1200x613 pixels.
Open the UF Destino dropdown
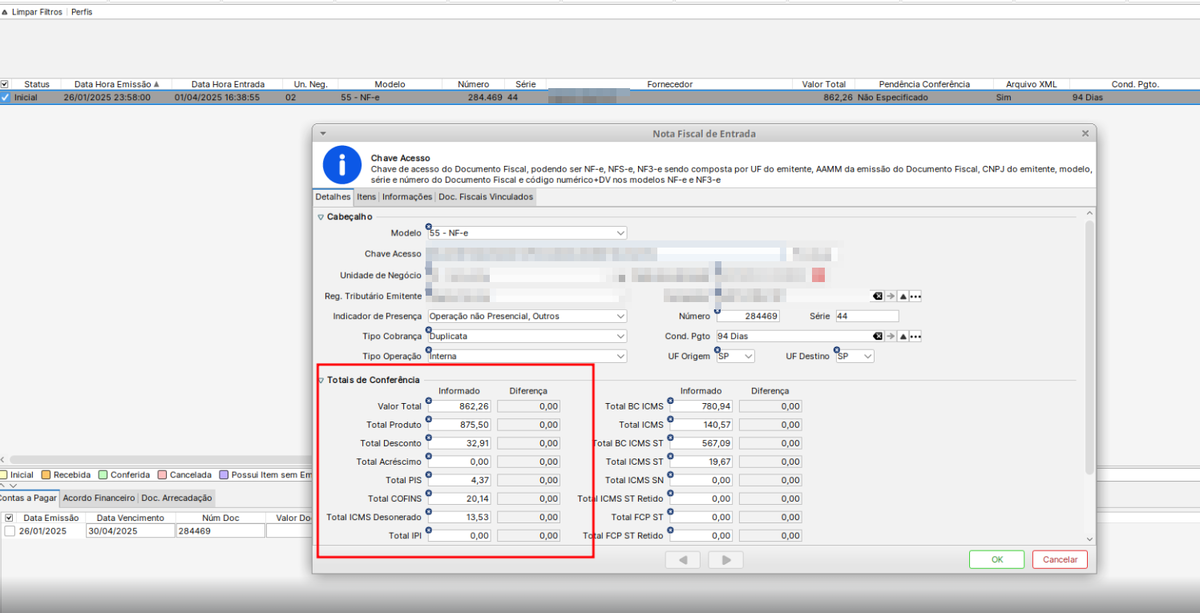click(867, 357)
